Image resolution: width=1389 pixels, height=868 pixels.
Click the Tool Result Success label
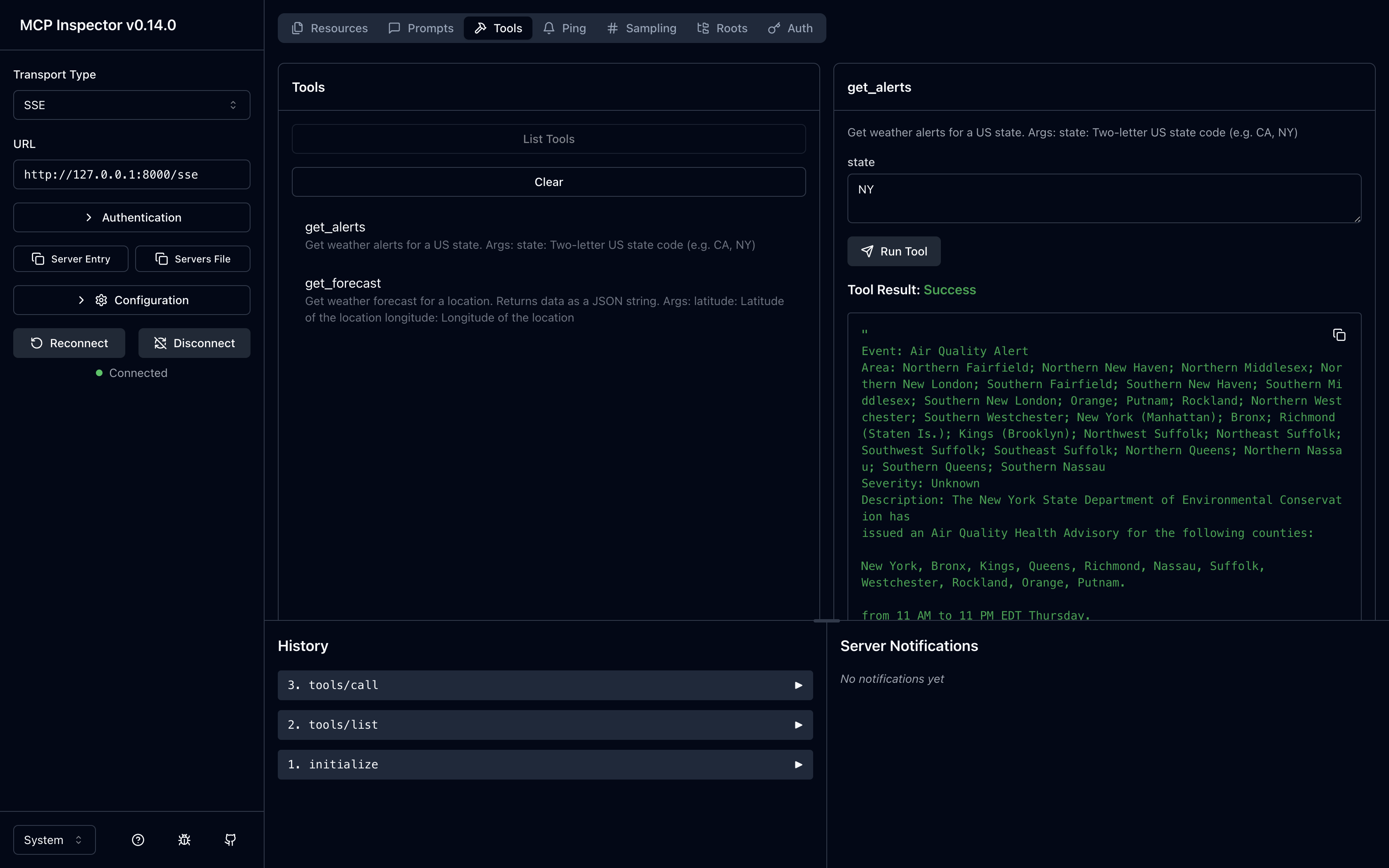(912, 290)
